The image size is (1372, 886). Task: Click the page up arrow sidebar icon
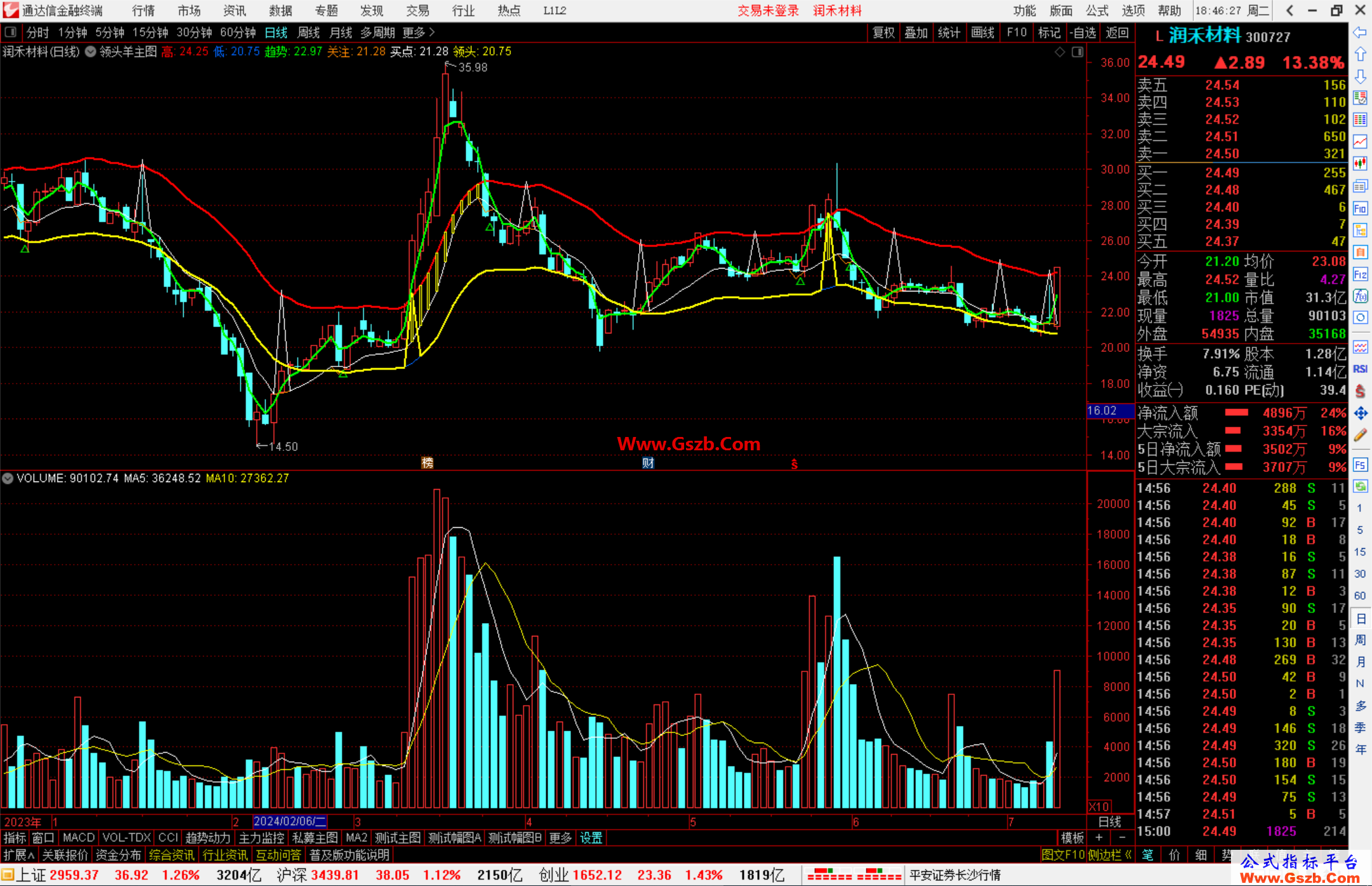(x=1360, y=55)
